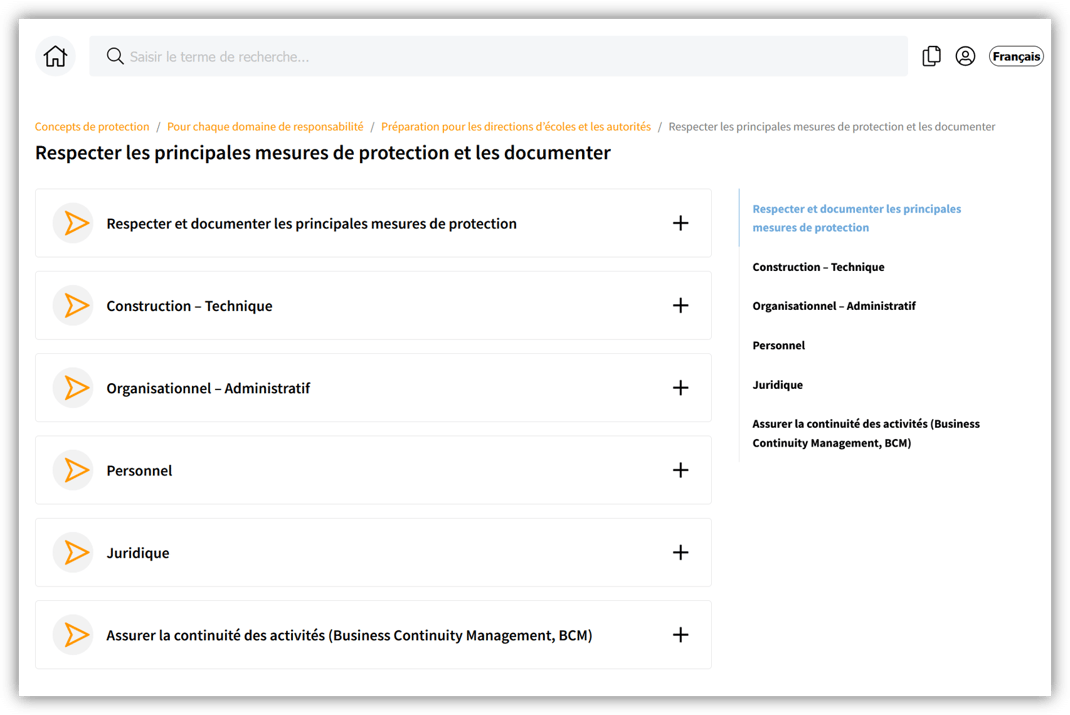Screen dimensions: 1070x715
Task: Click accordion title Personnel
Action: [x=139, y=471]
